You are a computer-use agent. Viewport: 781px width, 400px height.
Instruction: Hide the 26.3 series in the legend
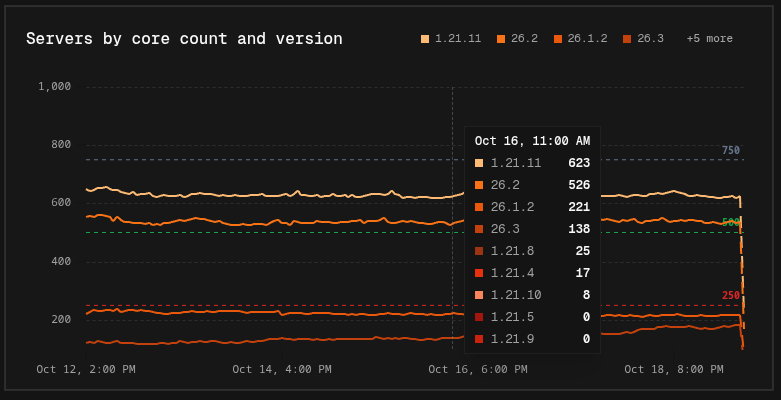tap(643, 39)
